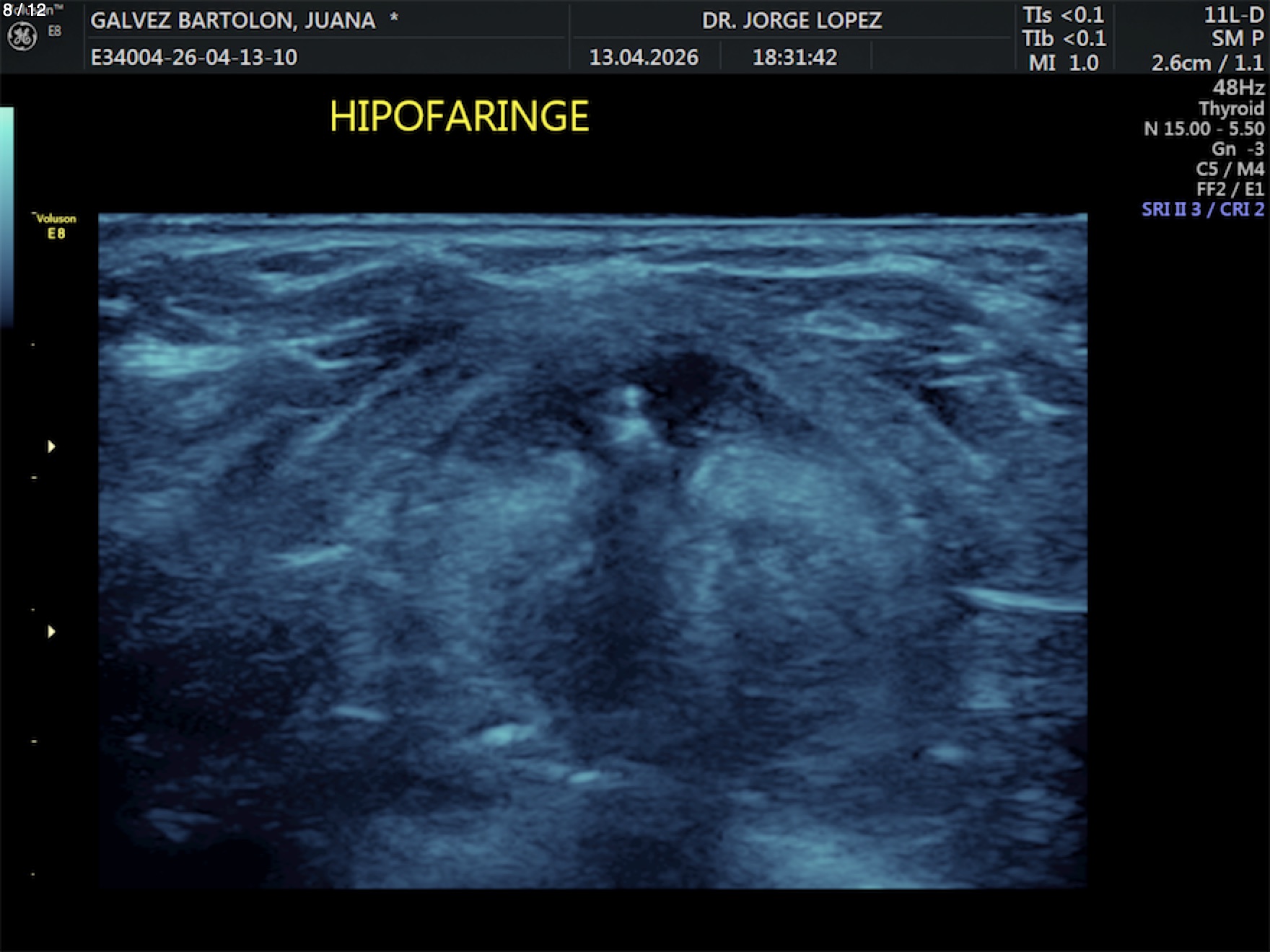Image resolution: width=1270 pixels, height=952 pixels.
Task: Select the Thyroid preset label
Action: [1231, 108]
